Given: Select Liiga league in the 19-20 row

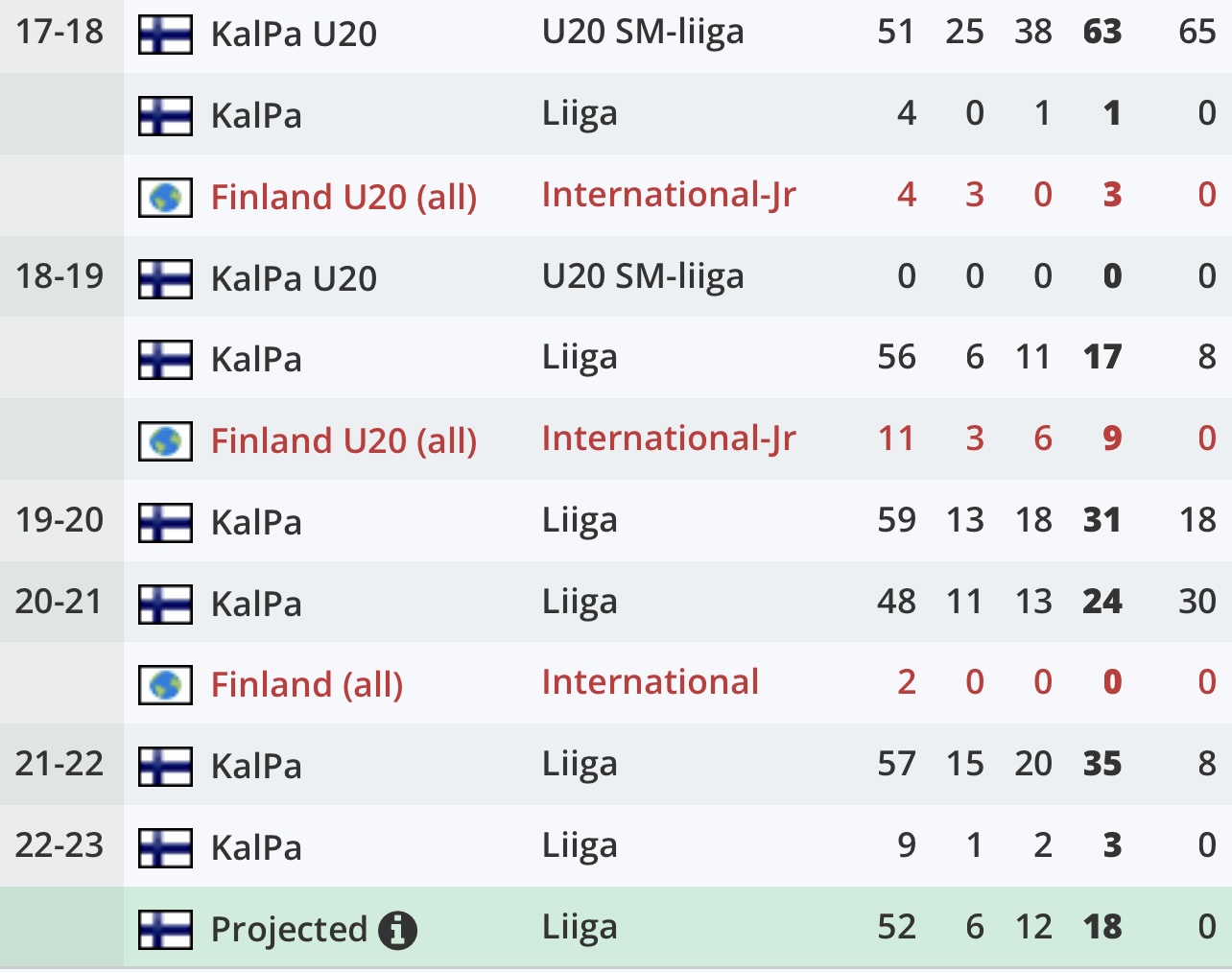Looking at the screenshot, I should tap(580, 520).
